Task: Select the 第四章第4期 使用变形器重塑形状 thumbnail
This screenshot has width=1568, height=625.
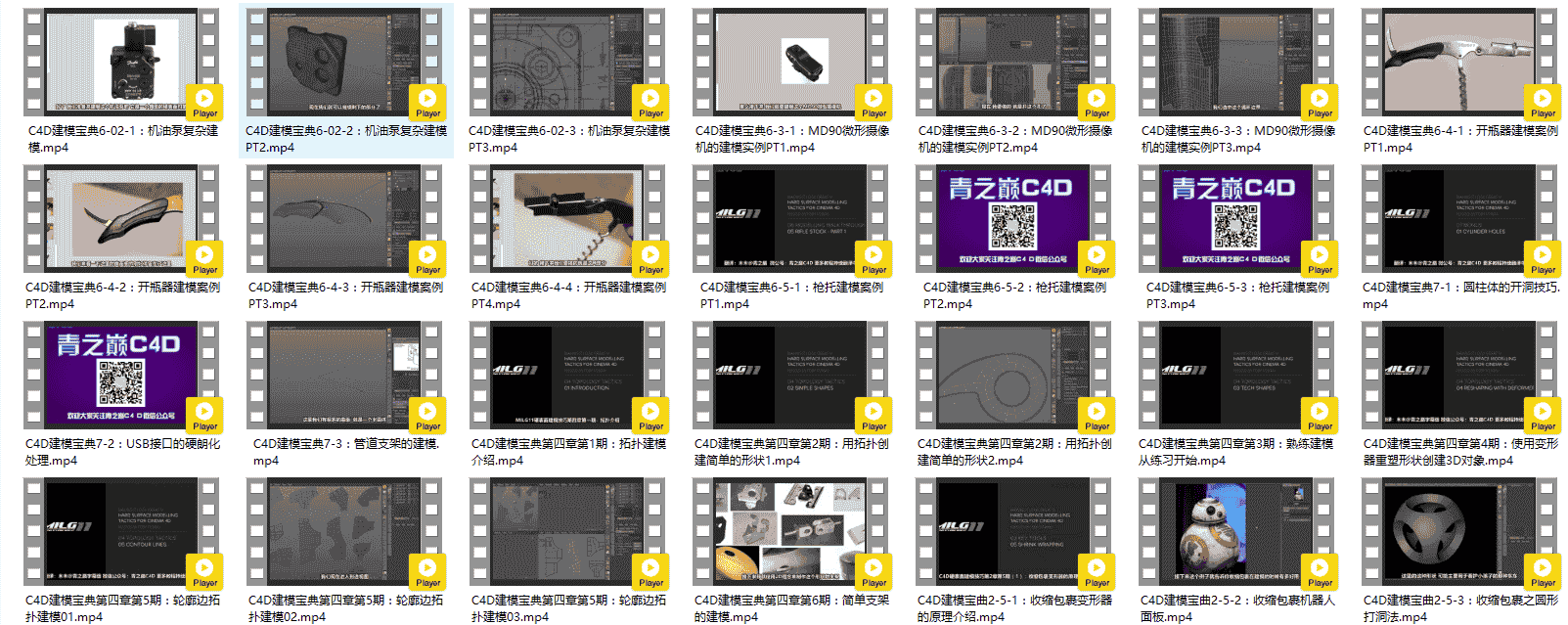Action: [x=1461, y=376]
